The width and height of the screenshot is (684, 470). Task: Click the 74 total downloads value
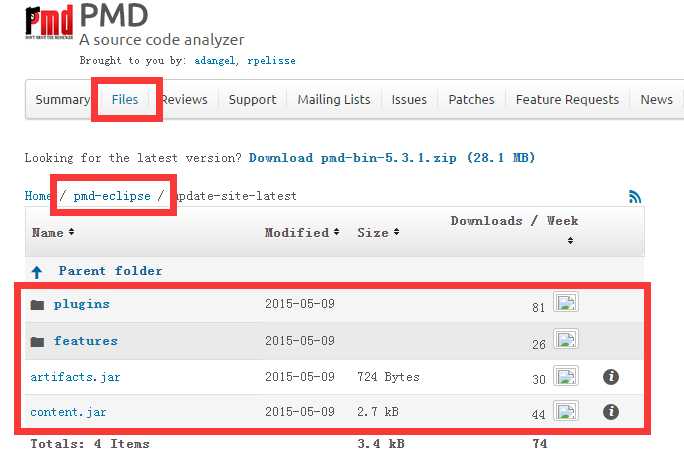click(540, 444)
